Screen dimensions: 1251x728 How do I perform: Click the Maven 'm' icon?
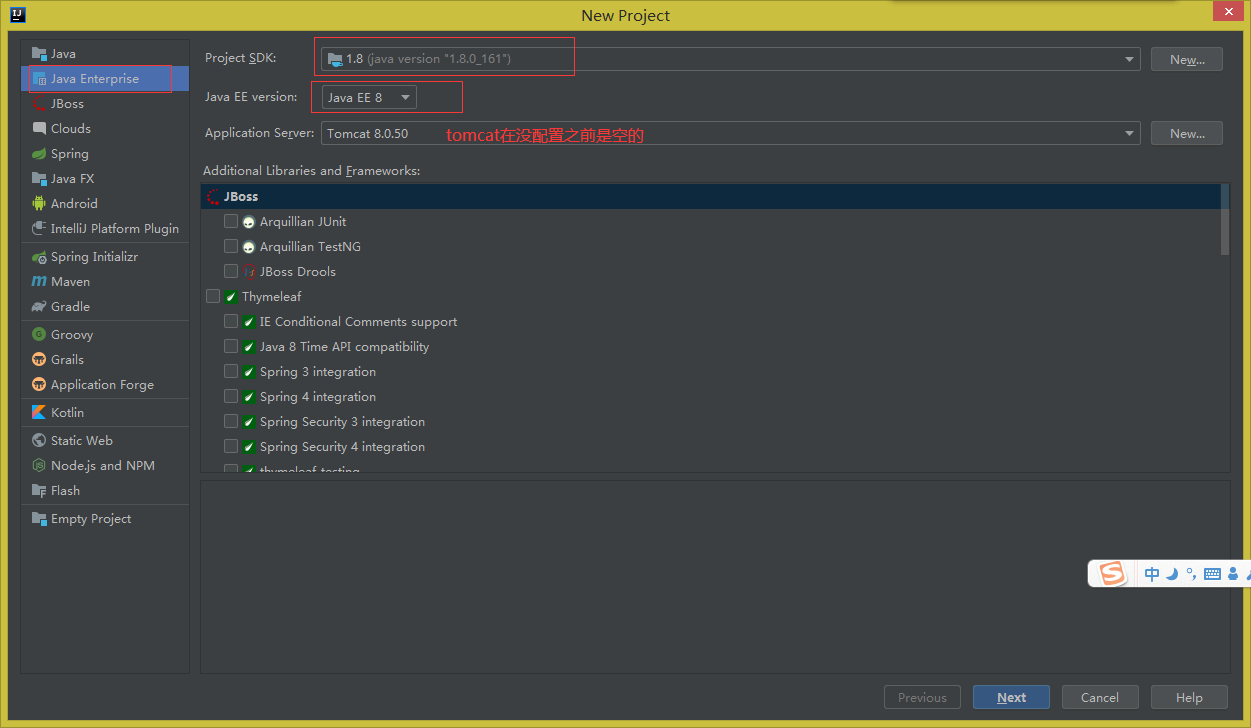tap(39, 281)
